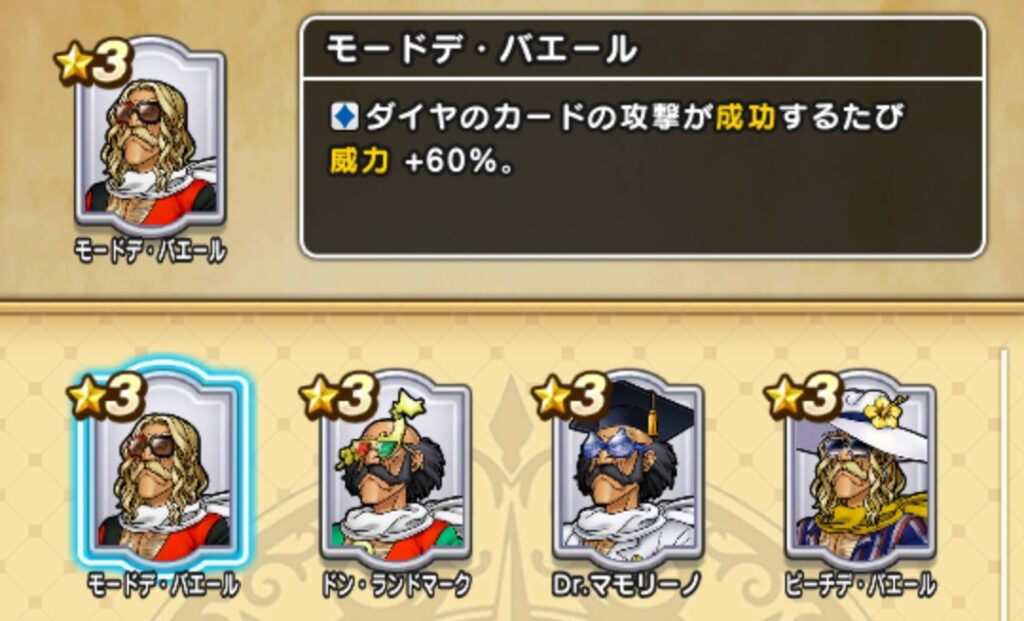Click the star 3 badge on selected card
Viewport: 1024px width, 621px height.
106,397
